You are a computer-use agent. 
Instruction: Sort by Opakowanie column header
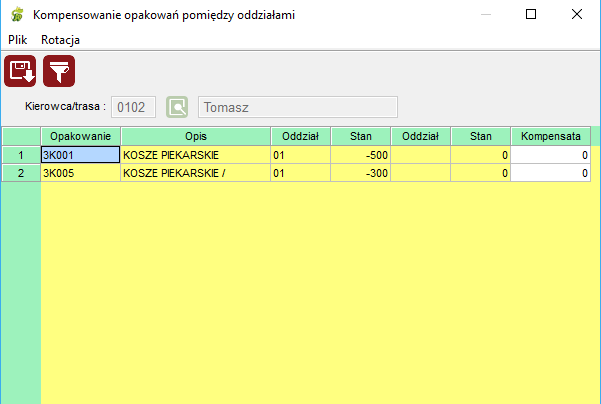click(80, 136)
